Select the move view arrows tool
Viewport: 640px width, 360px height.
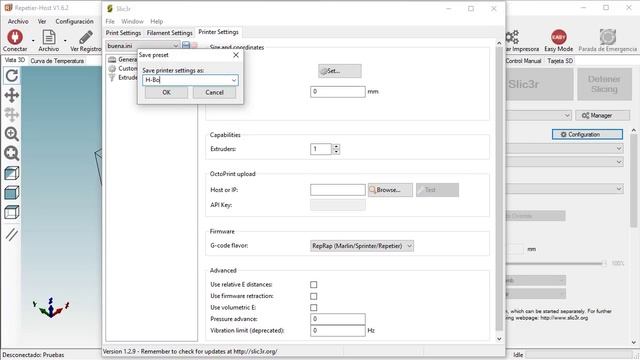[x=12, y=95]
